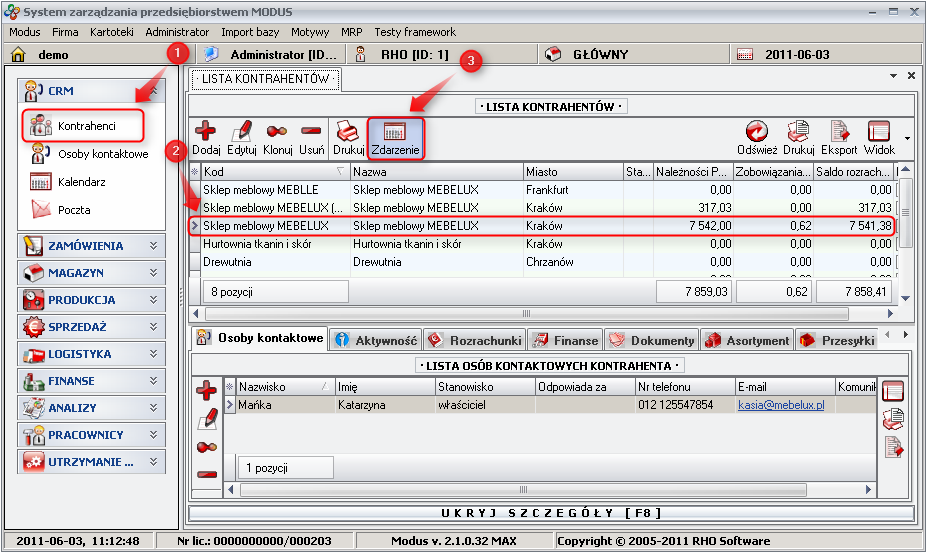The height and width of the screenshot is (553, 927).
Task: Sort the list by Miasto column header
Action: [572, 172]
